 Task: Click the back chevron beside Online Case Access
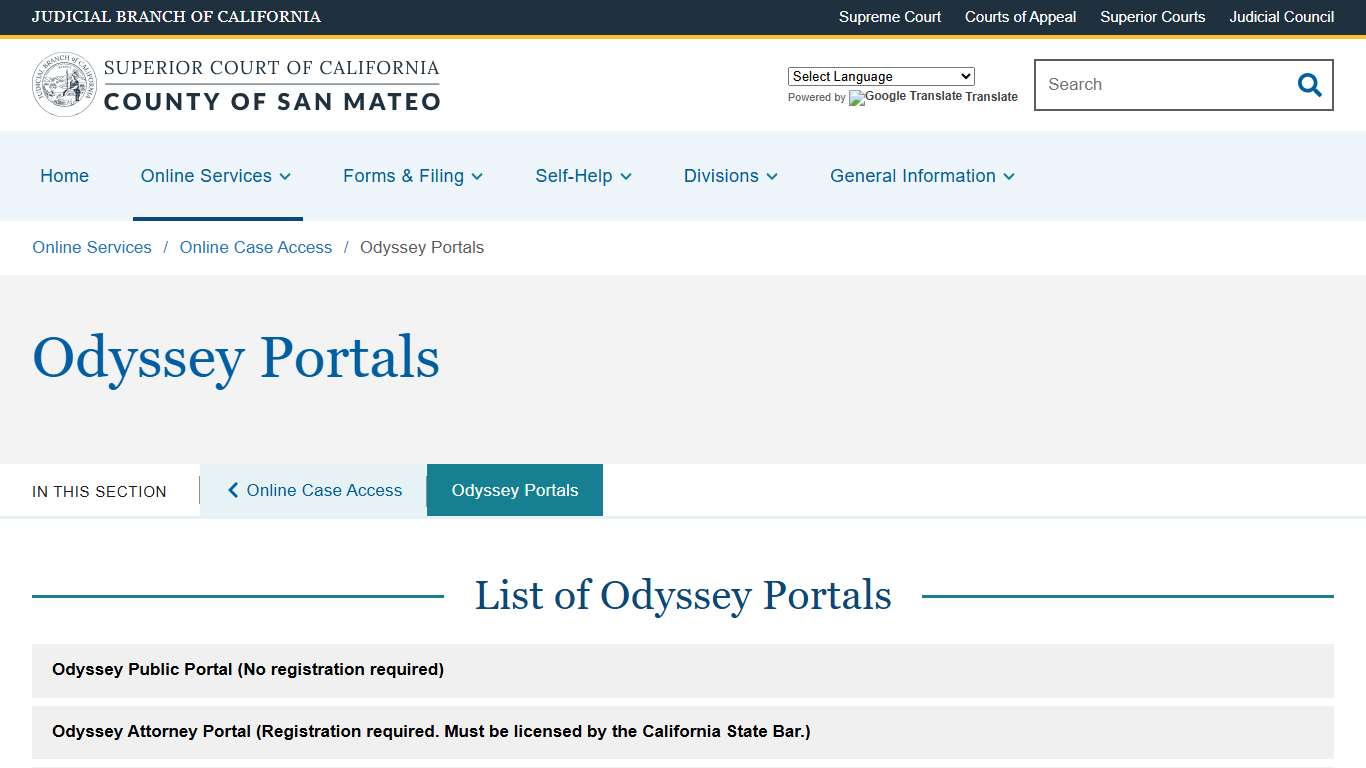pyautogui.click(x=232, y=490)
